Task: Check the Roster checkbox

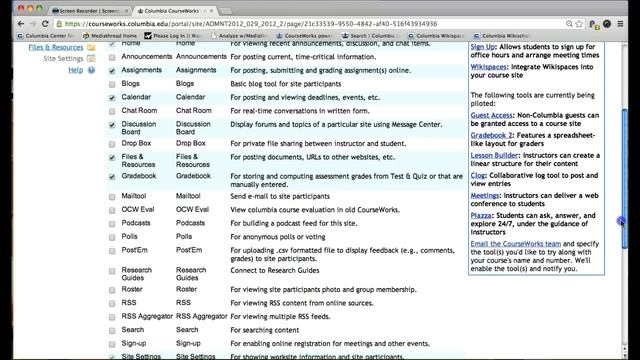Action: coord(112,290)
